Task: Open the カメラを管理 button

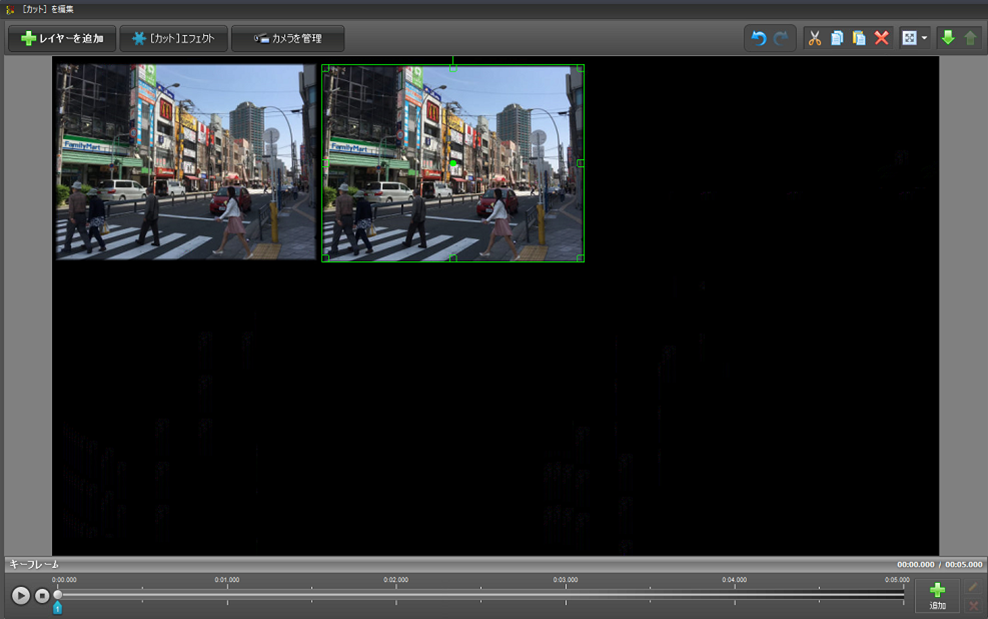Action: pyautogui.click(x=288, y=39)
